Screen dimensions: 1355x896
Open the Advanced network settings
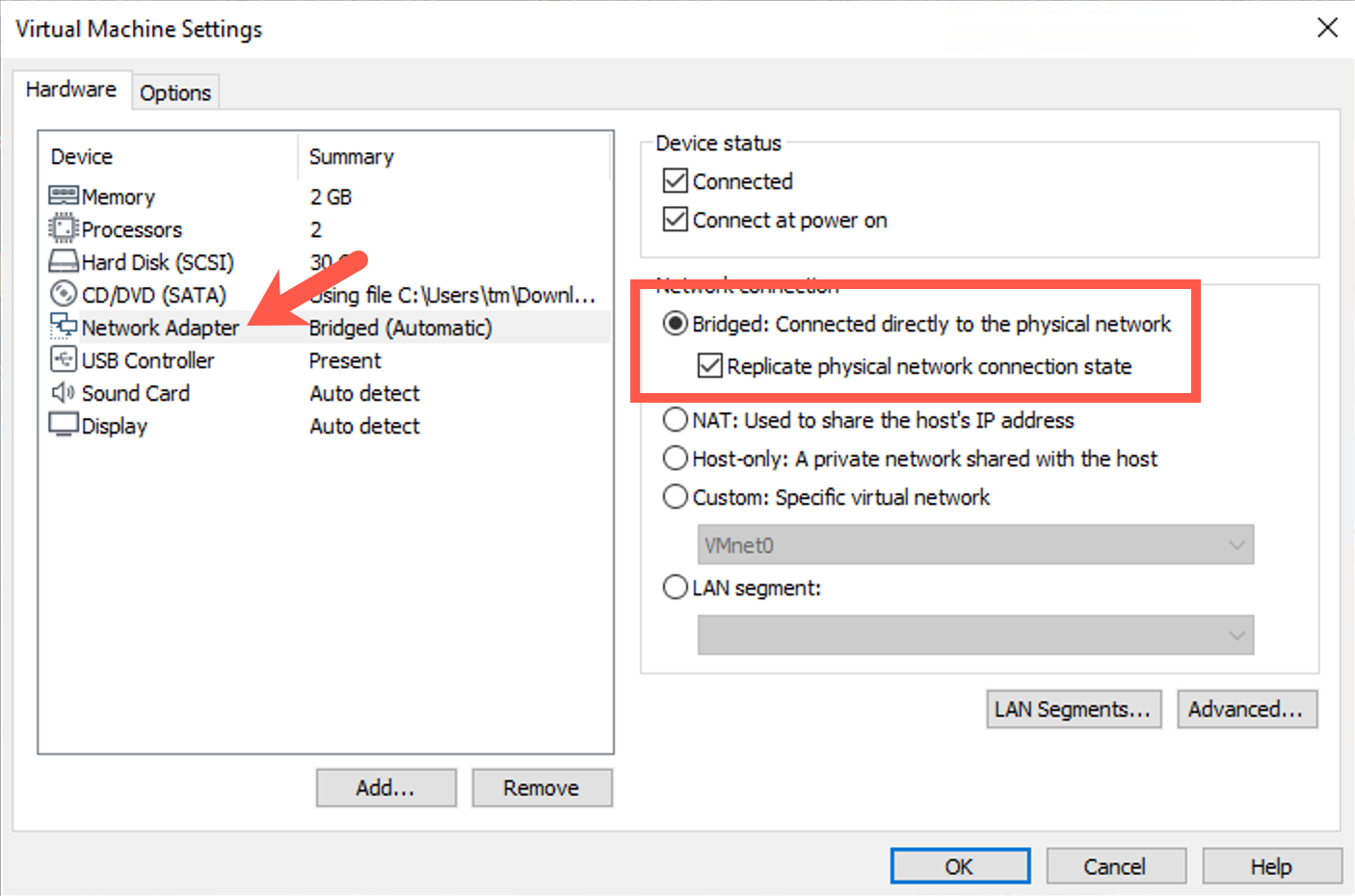1247,709
